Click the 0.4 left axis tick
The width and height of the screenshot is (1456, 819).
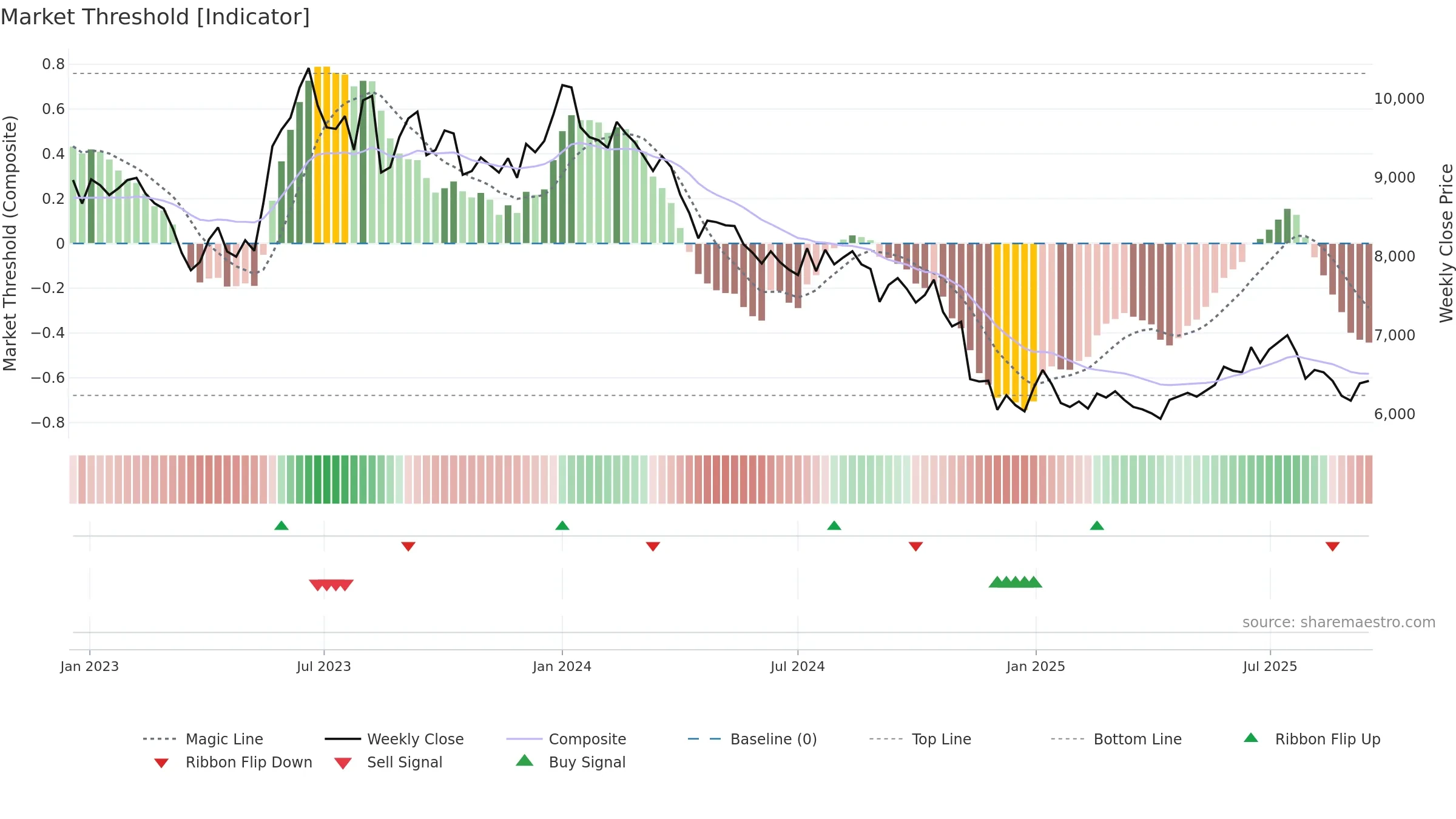coord(53,154)
